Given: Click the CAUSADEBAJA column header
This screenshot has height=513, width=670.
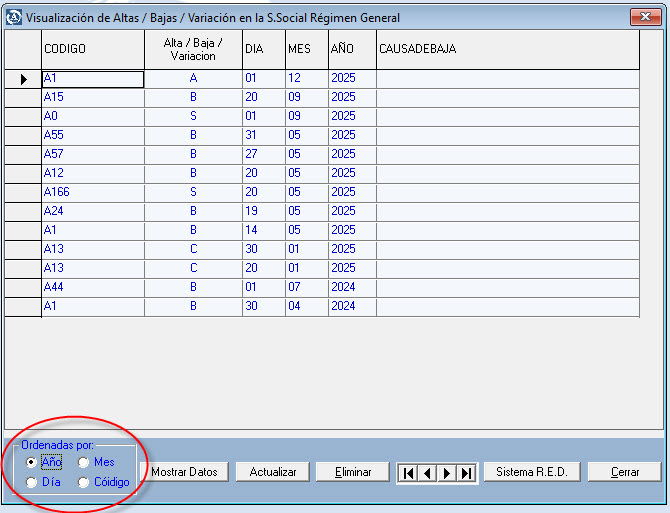Looking at the screenshot, I should tap(507, 49).
